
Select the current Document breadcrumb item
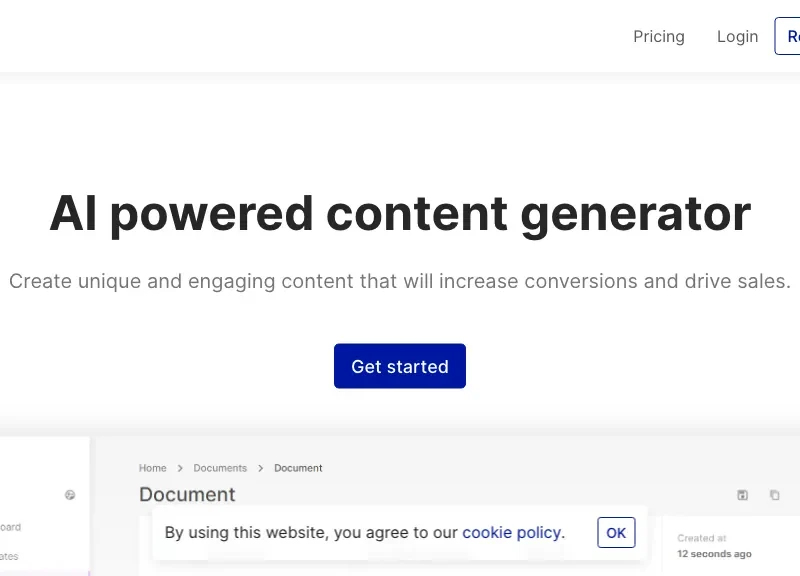click(x=298, y=468)
